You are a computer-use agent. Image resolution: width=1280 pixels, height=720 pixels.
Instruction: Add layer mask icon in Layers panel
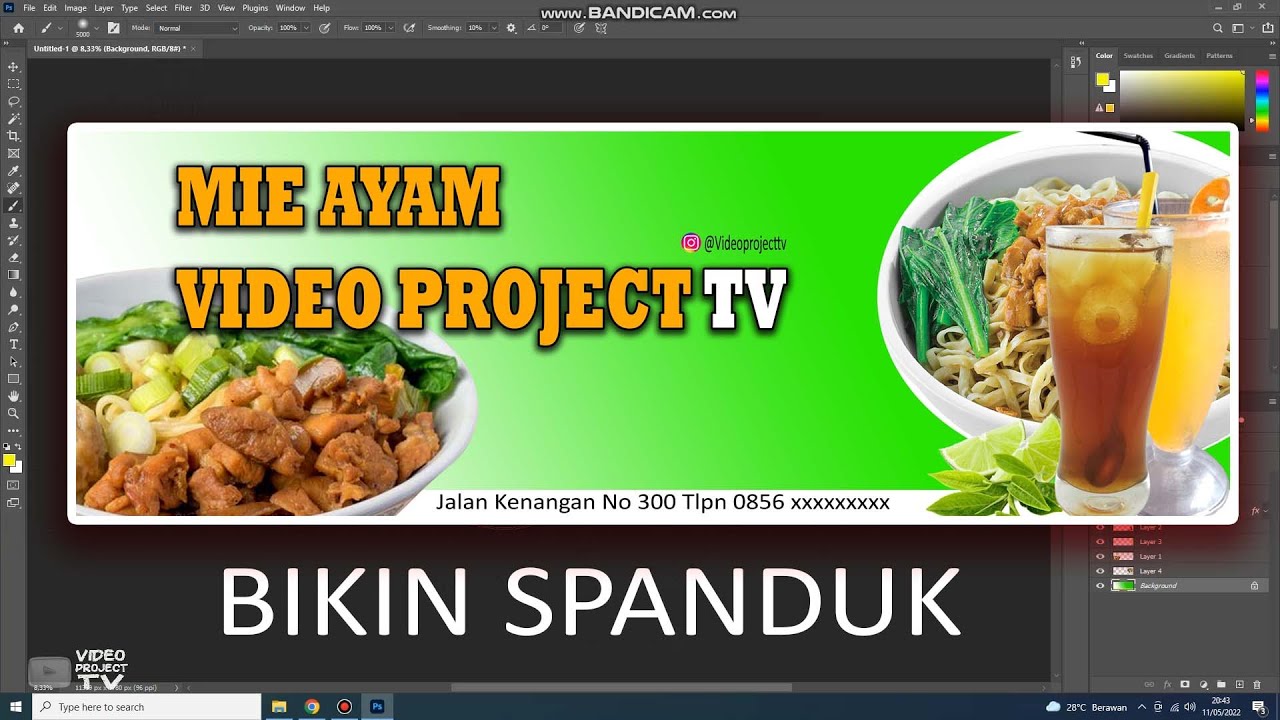(x=1185, y=685)
